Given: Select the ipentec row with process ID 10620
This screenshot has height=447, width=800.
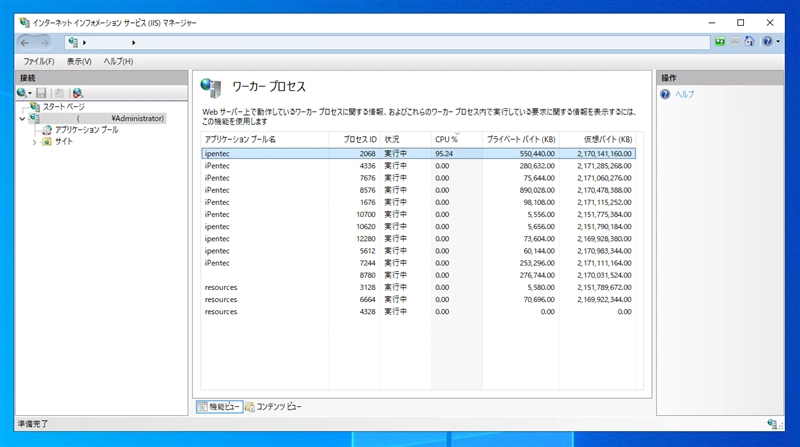Looking at the screenshot, I should 418,227.
